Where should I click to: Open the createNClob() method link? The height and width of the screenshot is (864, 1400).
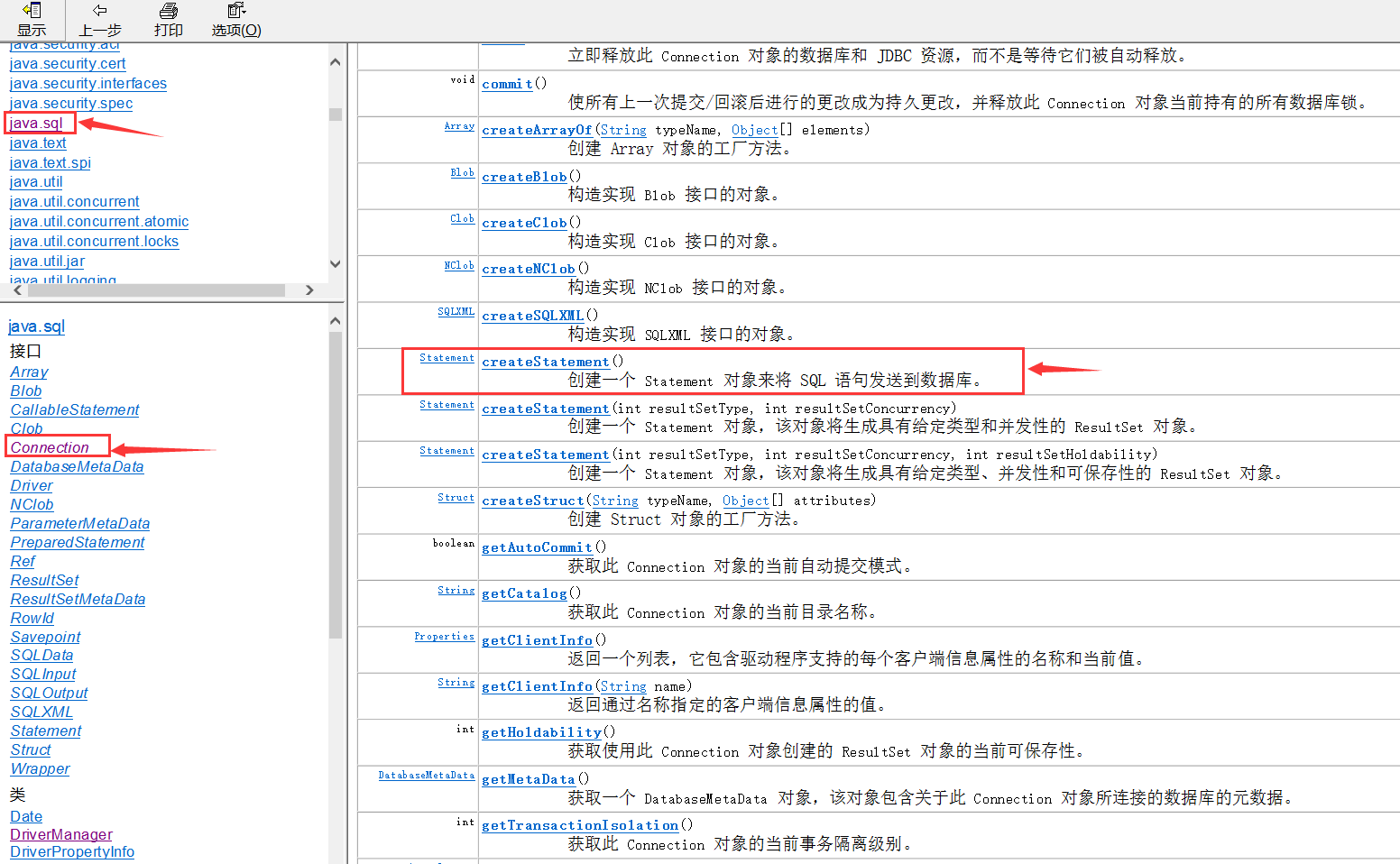point(529,269)
